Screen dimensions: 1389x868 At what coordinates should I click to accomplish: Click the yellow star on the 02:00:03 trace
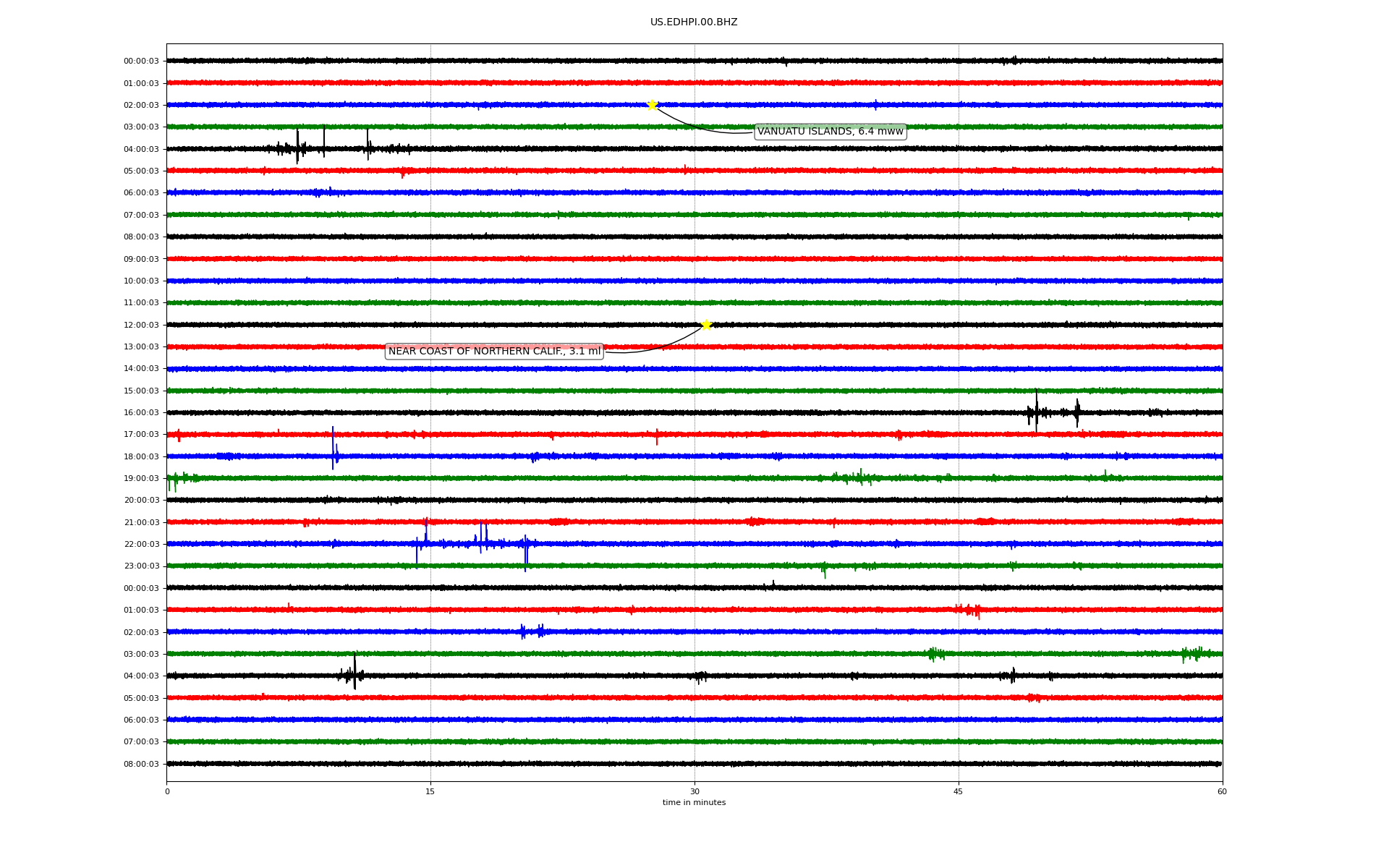pos(652,105)
